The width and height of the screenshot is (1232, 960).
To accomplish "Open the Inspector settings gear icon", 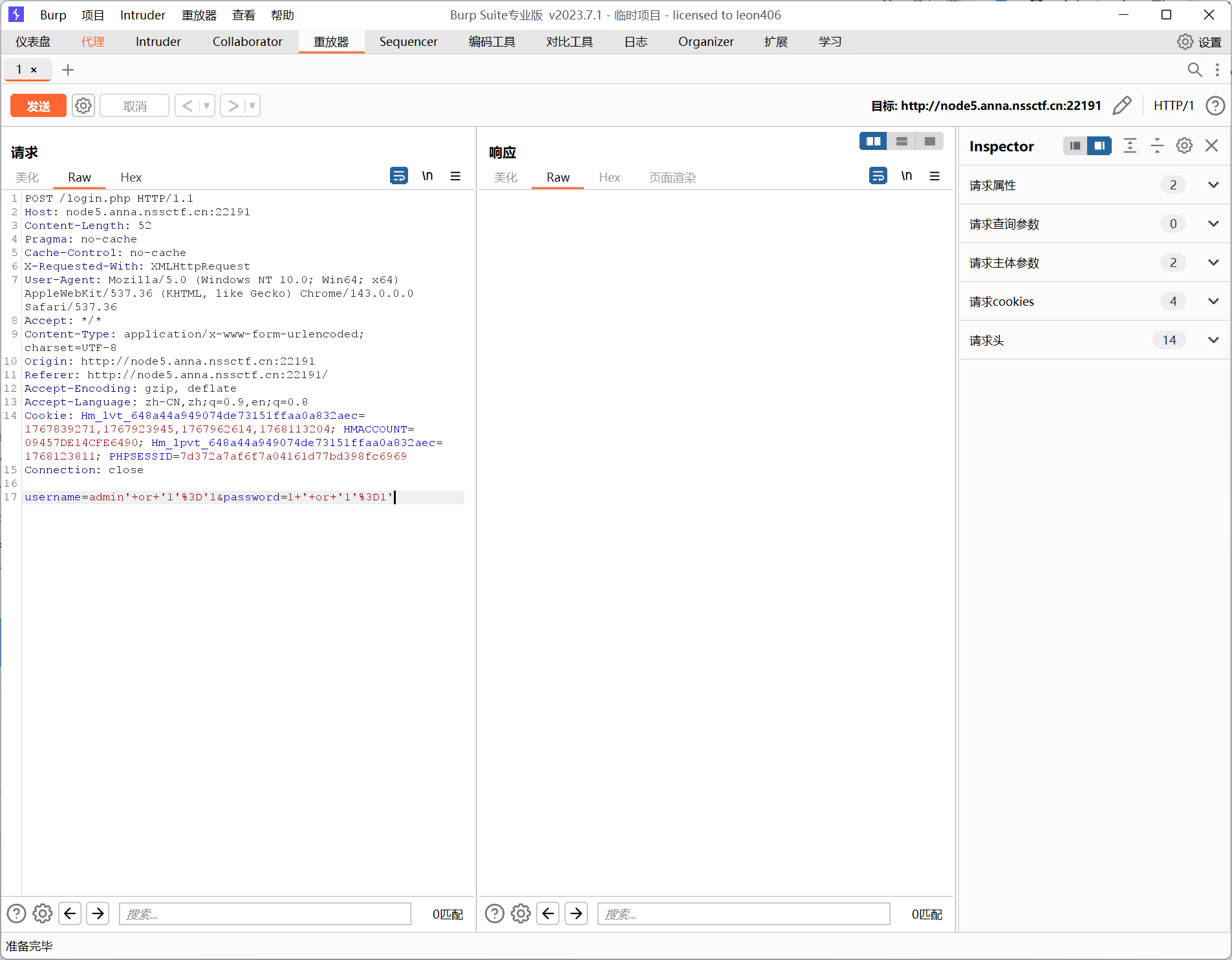I will click(1184, 146).
